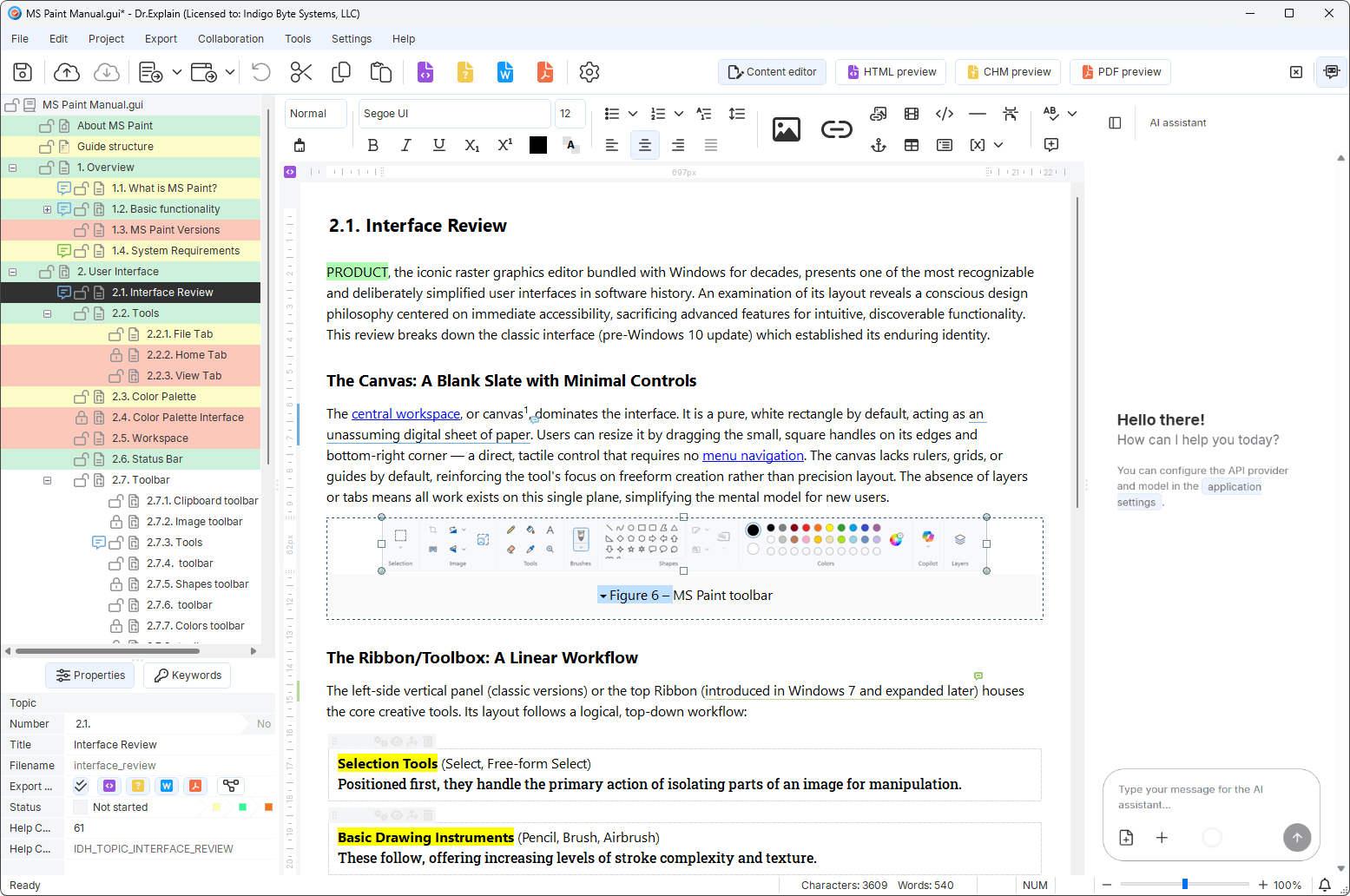Toggle center alignment button
1350x896 pixels.
click(645, 145)
